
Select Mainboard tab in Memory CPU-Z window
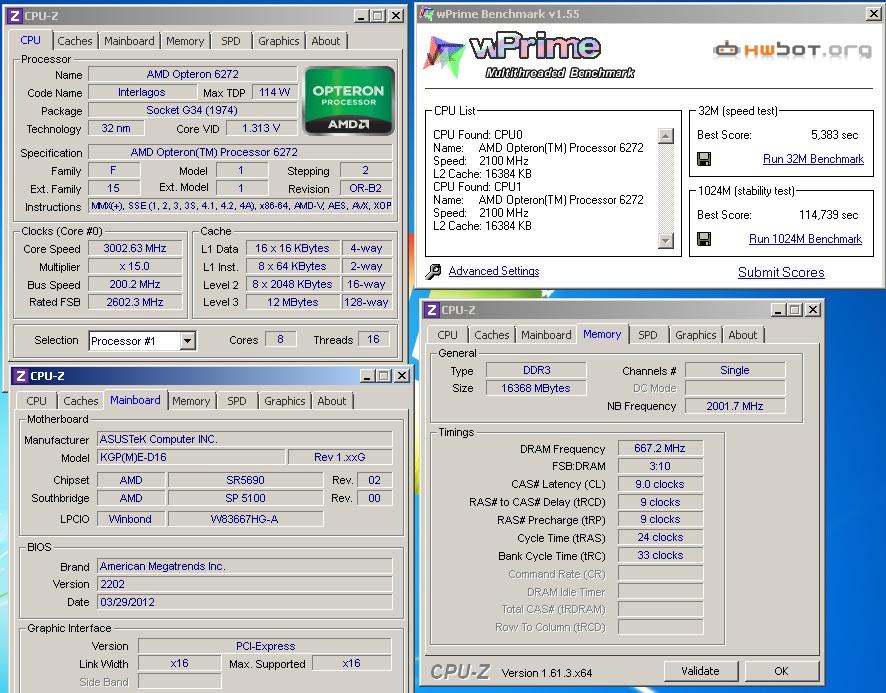[x=546, y=335]
